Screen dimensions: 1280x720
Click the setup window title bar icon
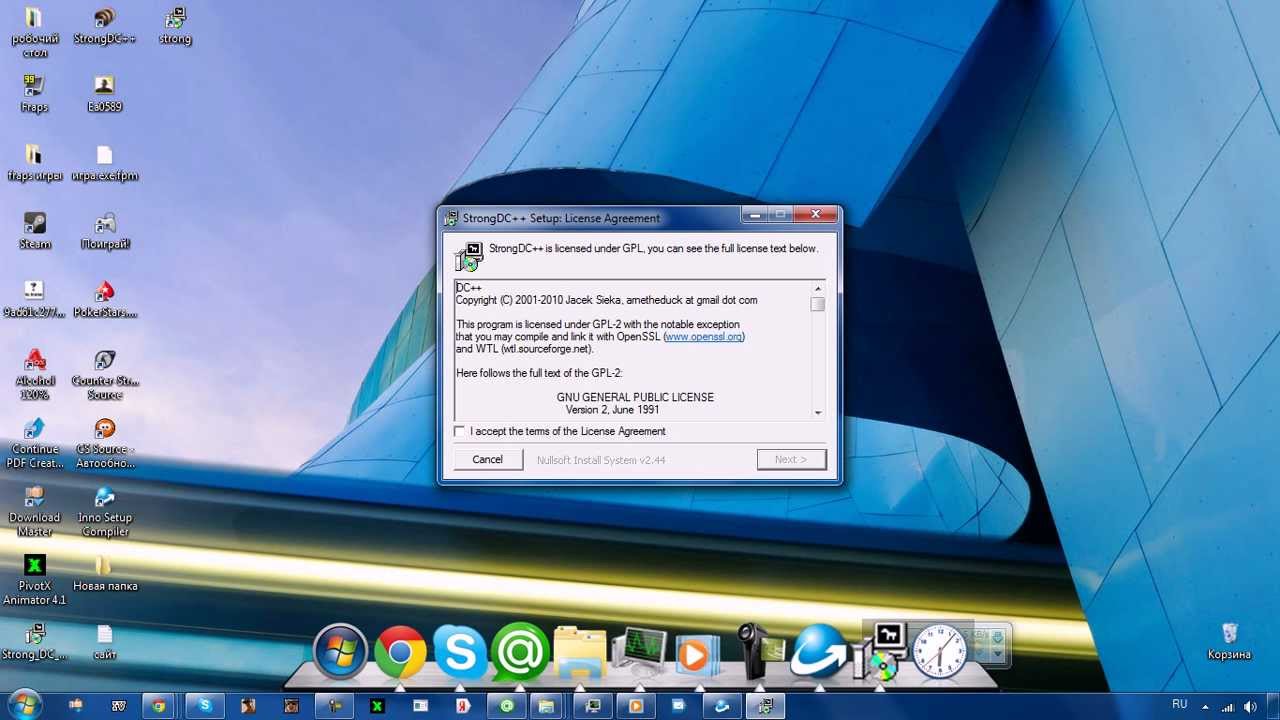[452, 218]
